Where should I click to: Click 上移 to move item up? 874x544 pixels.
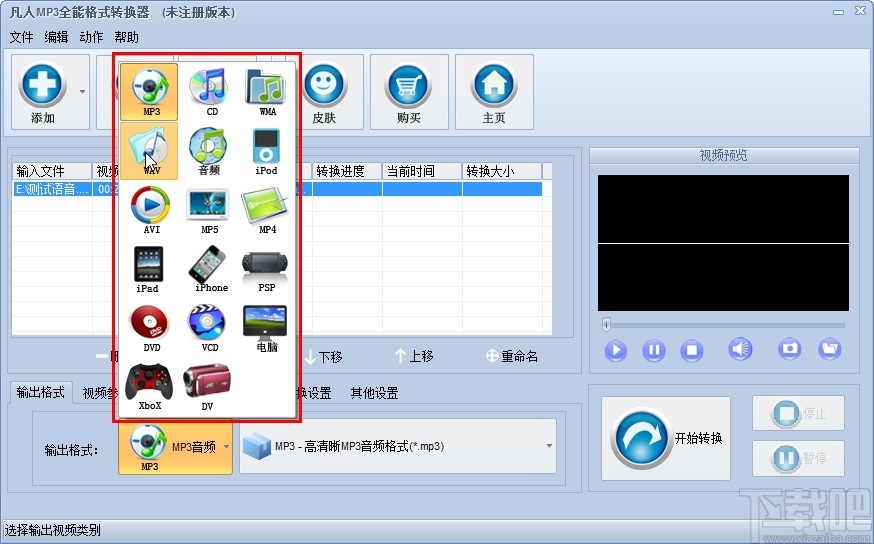[x=414, y=356]
